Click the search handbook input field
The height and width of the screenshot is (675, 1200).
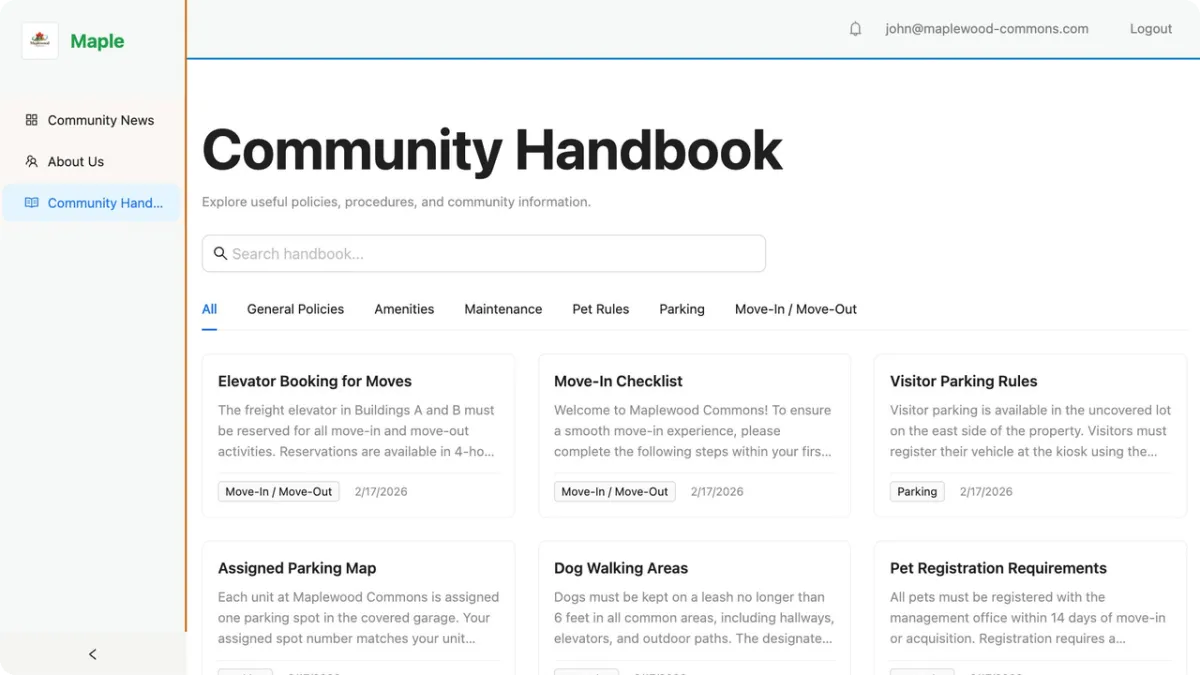pos(484,253)
